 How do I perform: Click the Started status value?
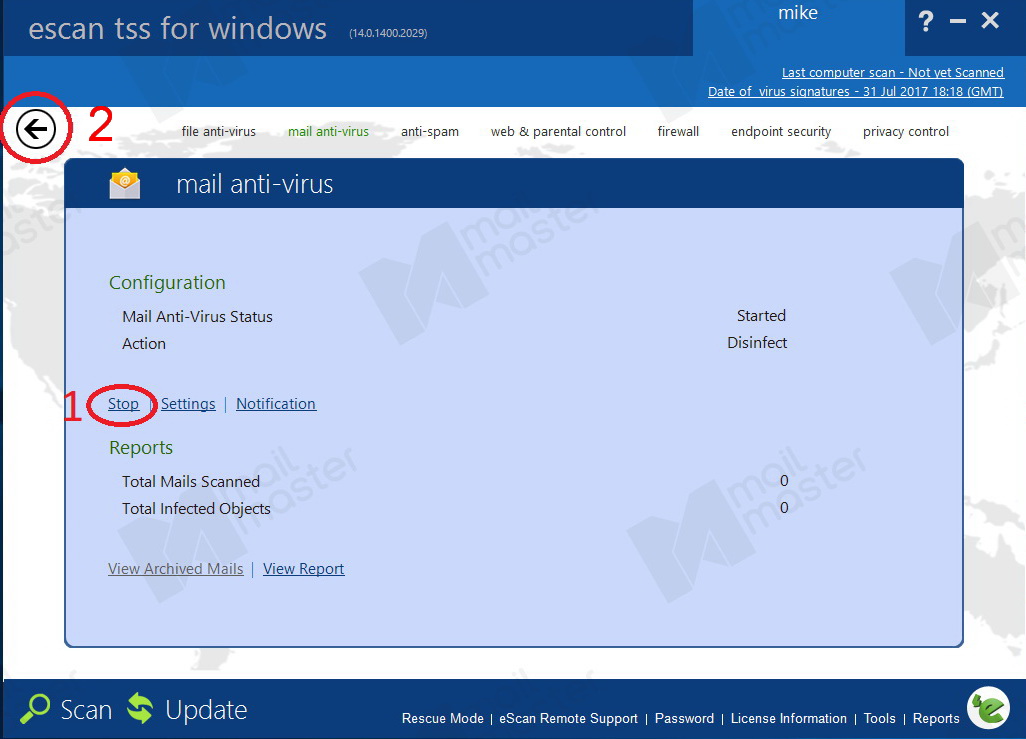click(761, 315)
